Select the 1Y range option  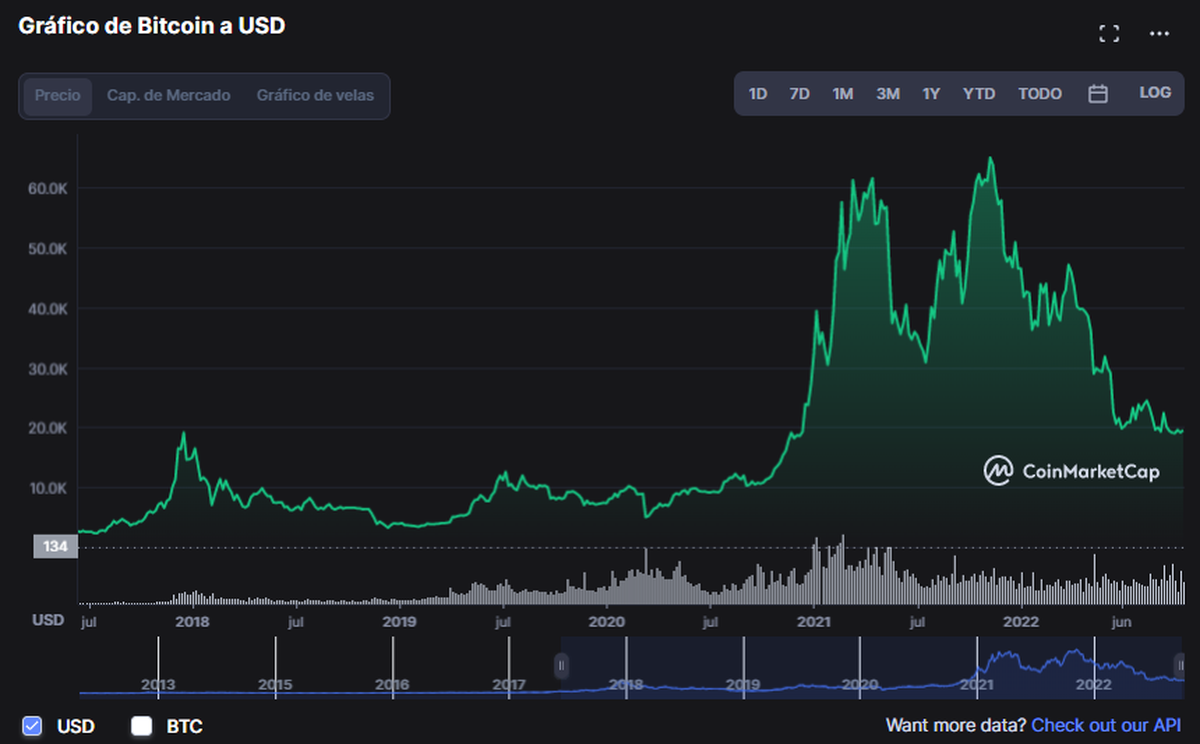point(931,93)
